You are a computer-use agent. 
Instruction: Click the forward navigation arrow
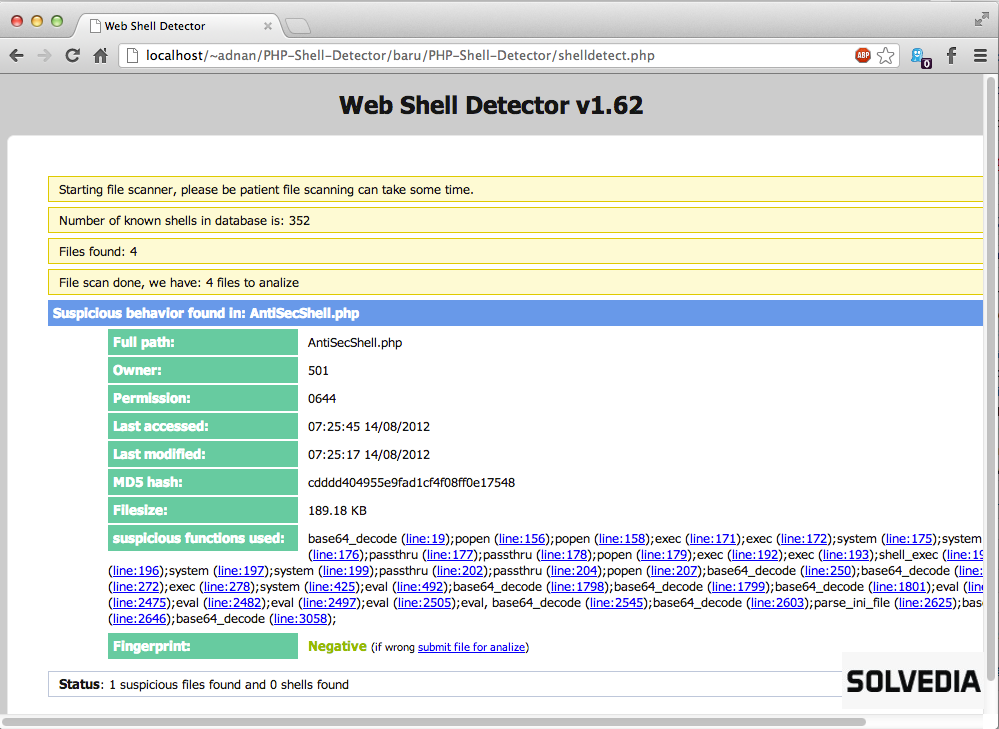(44, 55)
